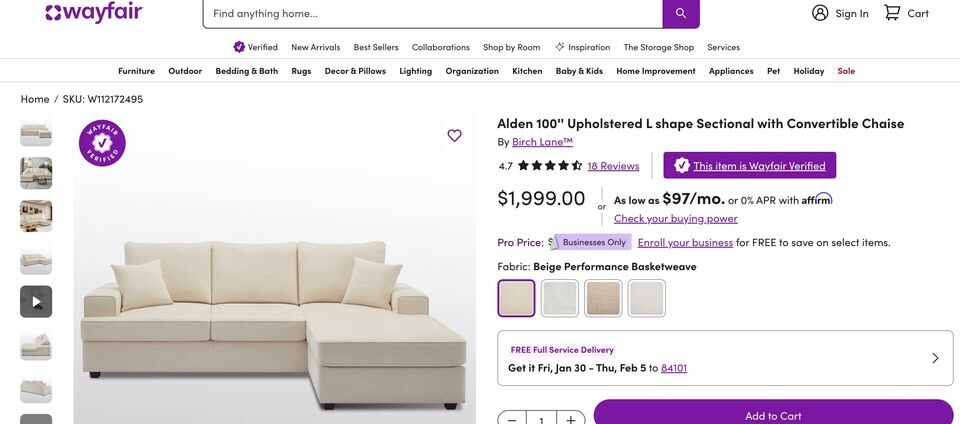The image size is (960, 424).
Task: Play the product video thumbnail
Action: [x=36, y=301]
